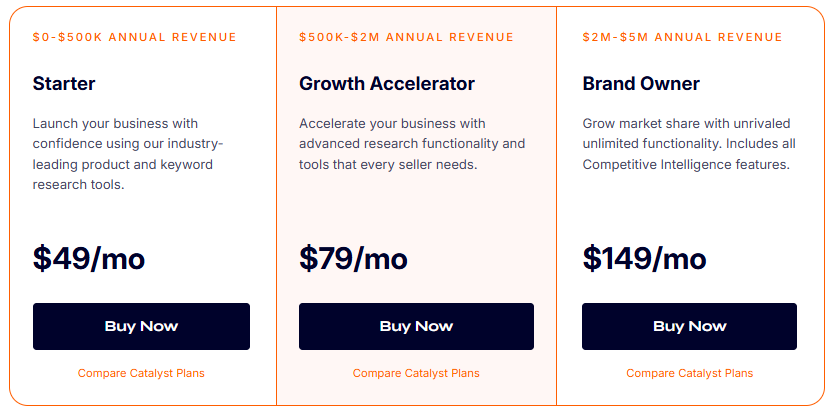Select the Growth Accelerator plan title

tap(387, 84)
